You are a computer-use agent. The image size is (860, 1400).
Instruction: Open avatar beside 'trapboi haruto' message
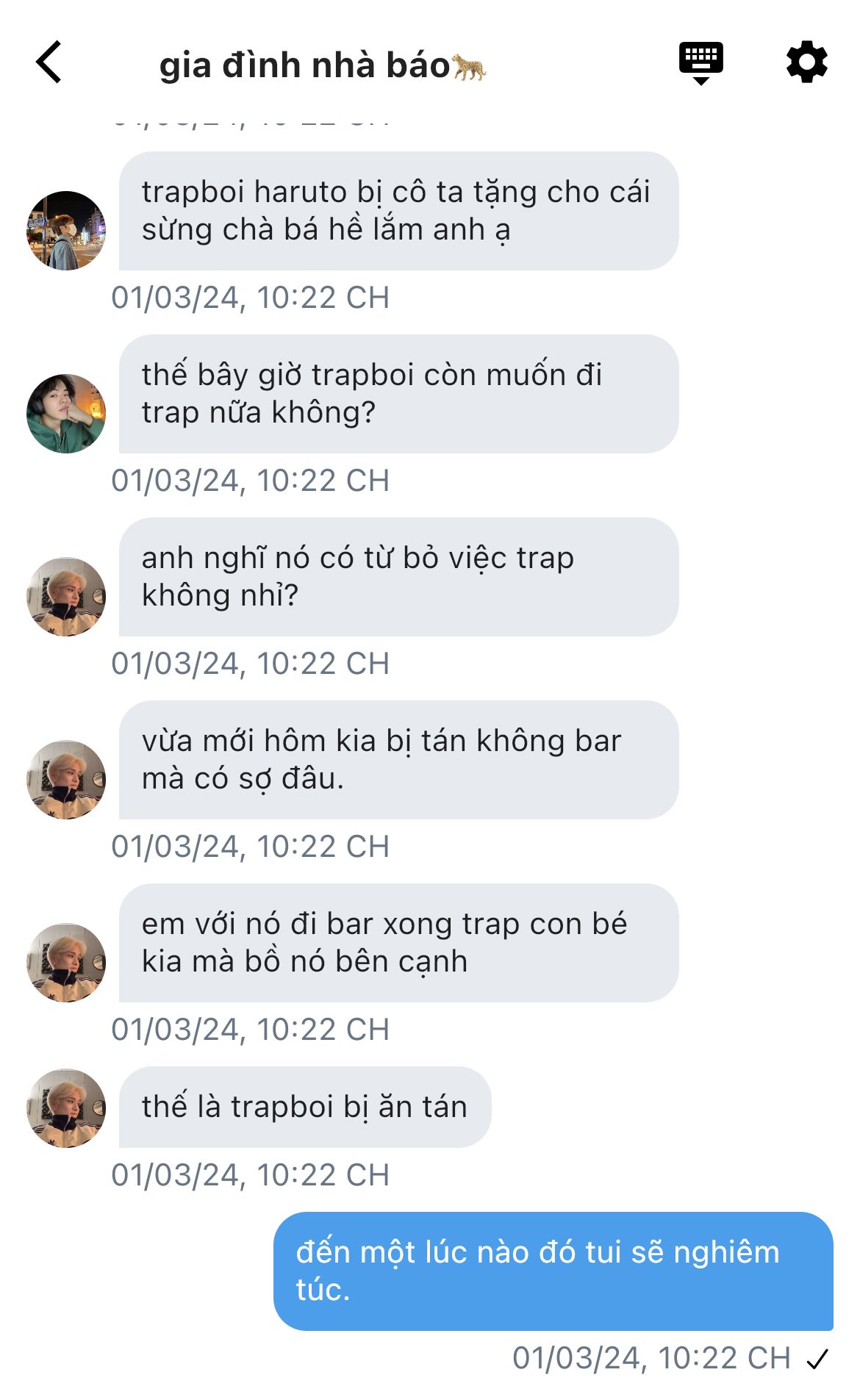(66, 231)
